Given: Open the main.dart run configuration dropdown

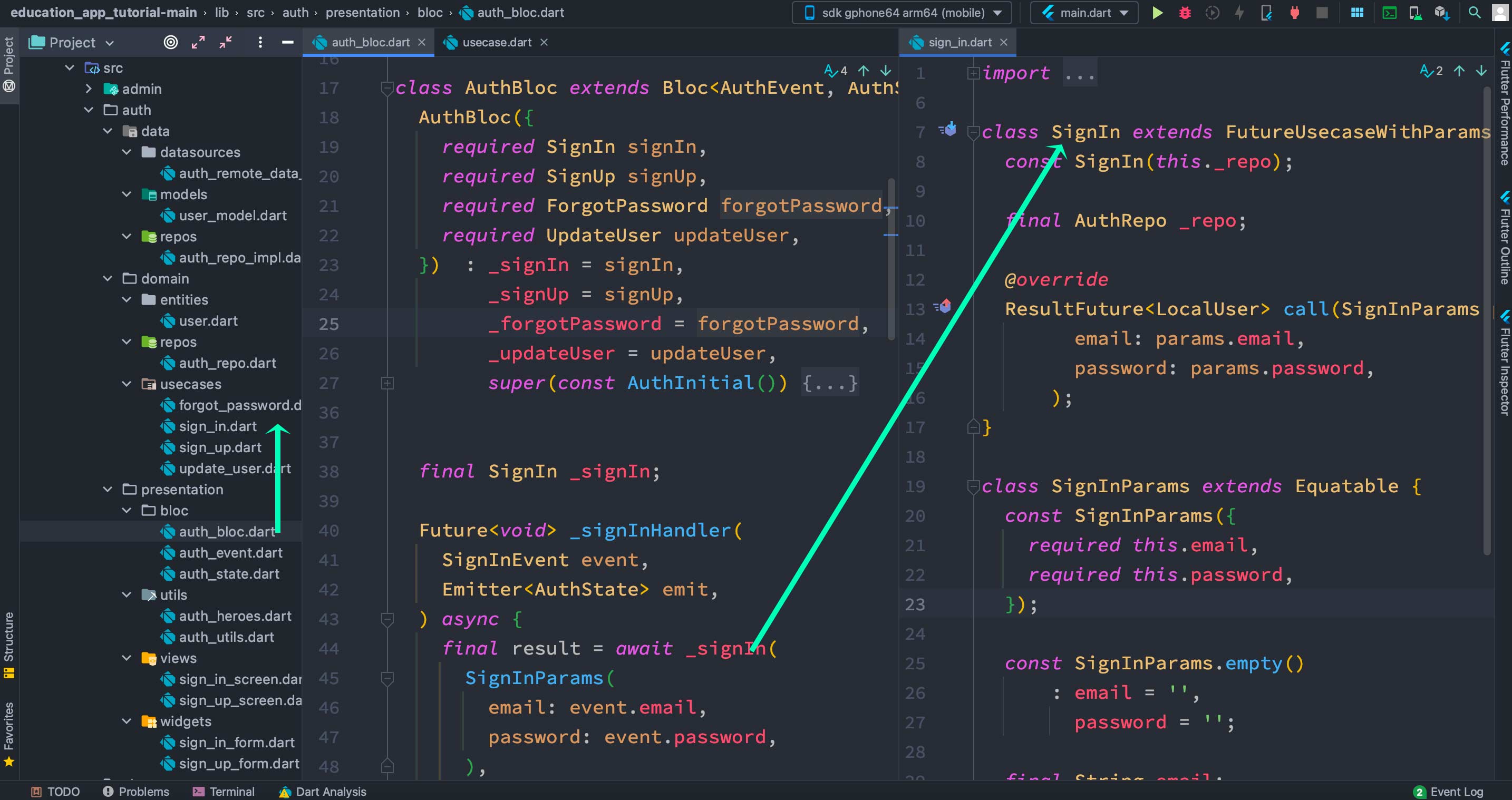Looking at the screenshot, I should coord(1084,13).
